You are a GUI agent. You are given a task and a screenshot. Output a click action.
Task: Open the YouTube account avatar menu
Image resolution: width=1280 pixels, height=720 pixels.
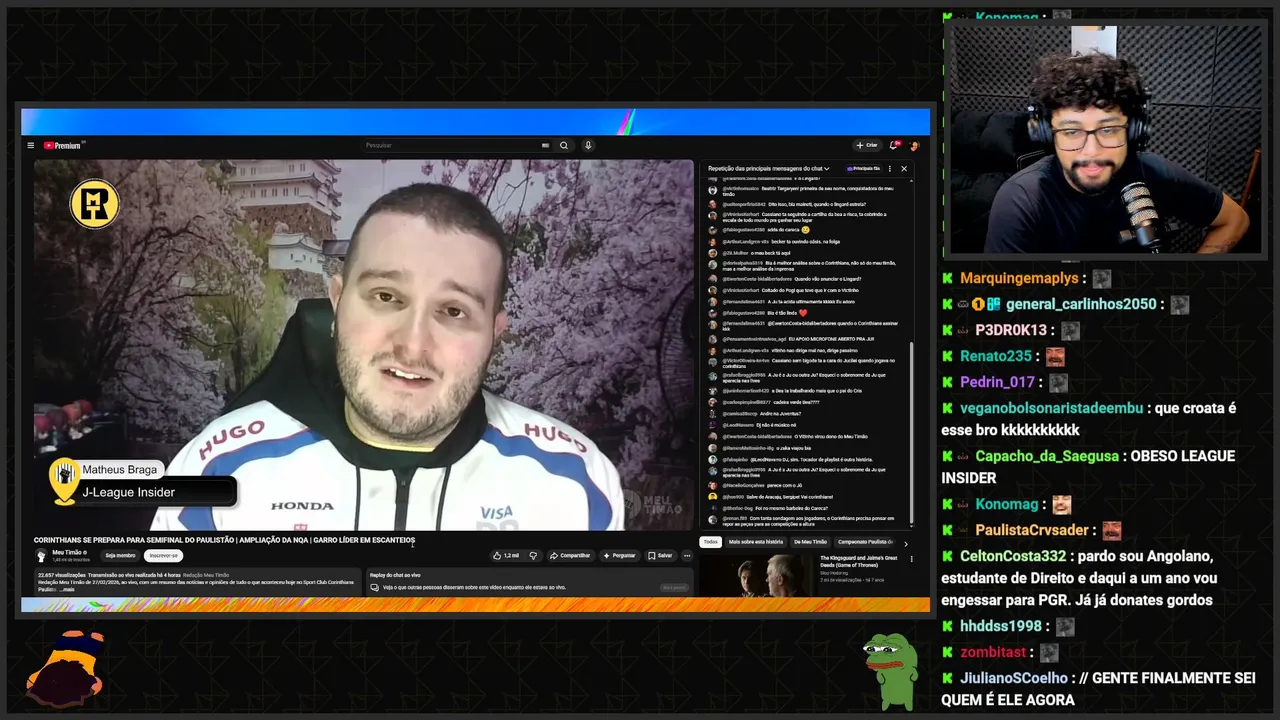pyautogui.click(x=914, y=145)
